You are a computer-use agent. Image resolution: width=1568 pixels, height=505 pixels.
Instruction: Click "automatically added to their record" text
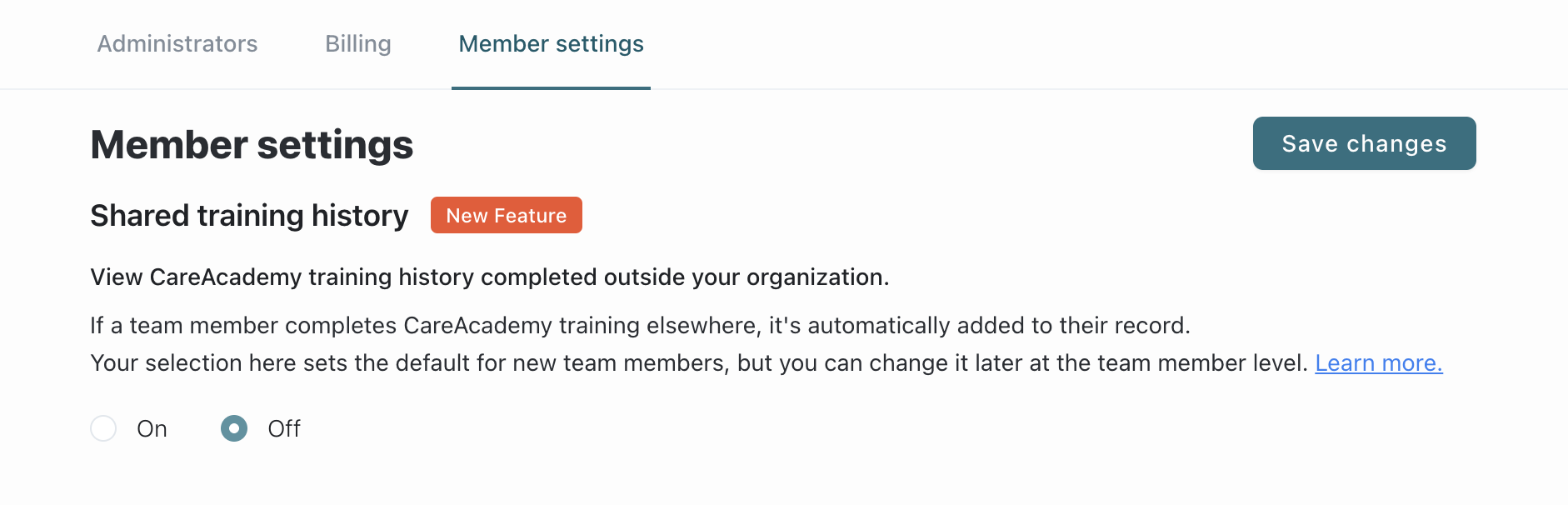[x=998, y=326]
